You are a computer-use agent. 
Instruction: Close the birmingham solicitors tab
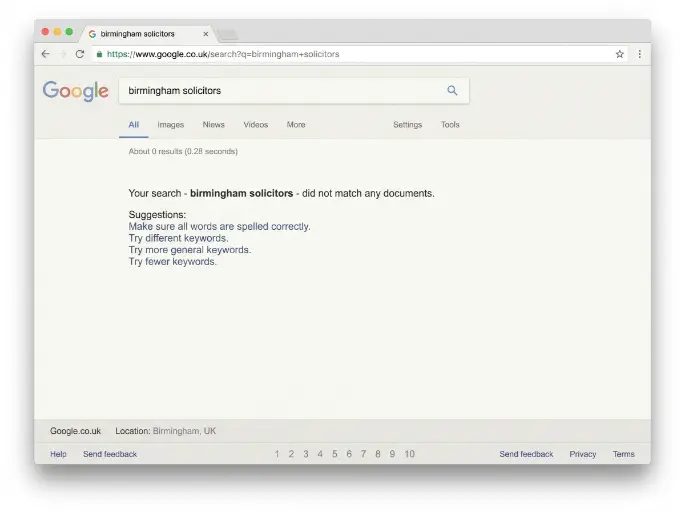(x=206, y=34)
